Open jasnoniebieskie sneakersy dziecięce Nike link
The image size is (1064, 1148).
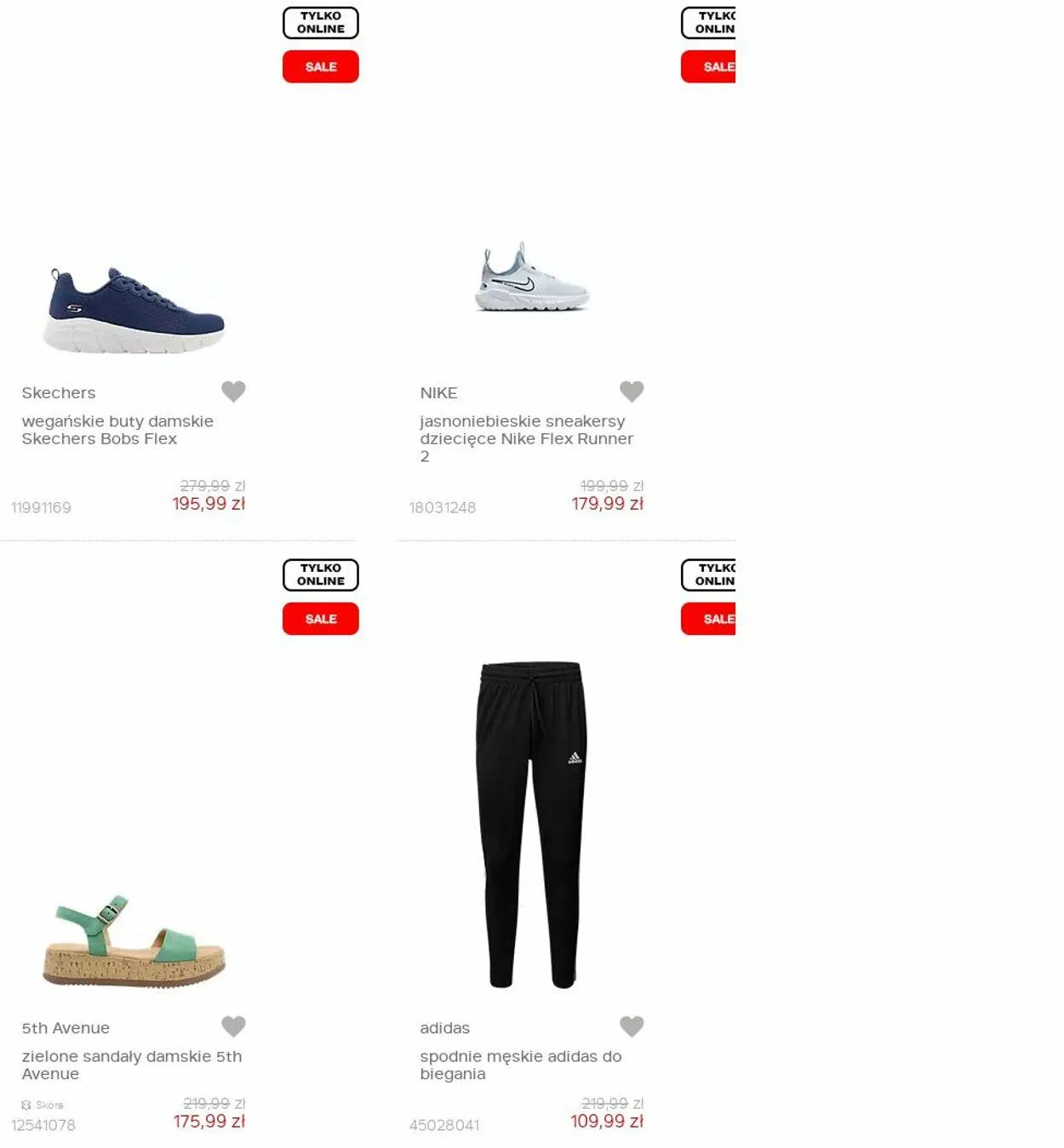tap(527, 438)
